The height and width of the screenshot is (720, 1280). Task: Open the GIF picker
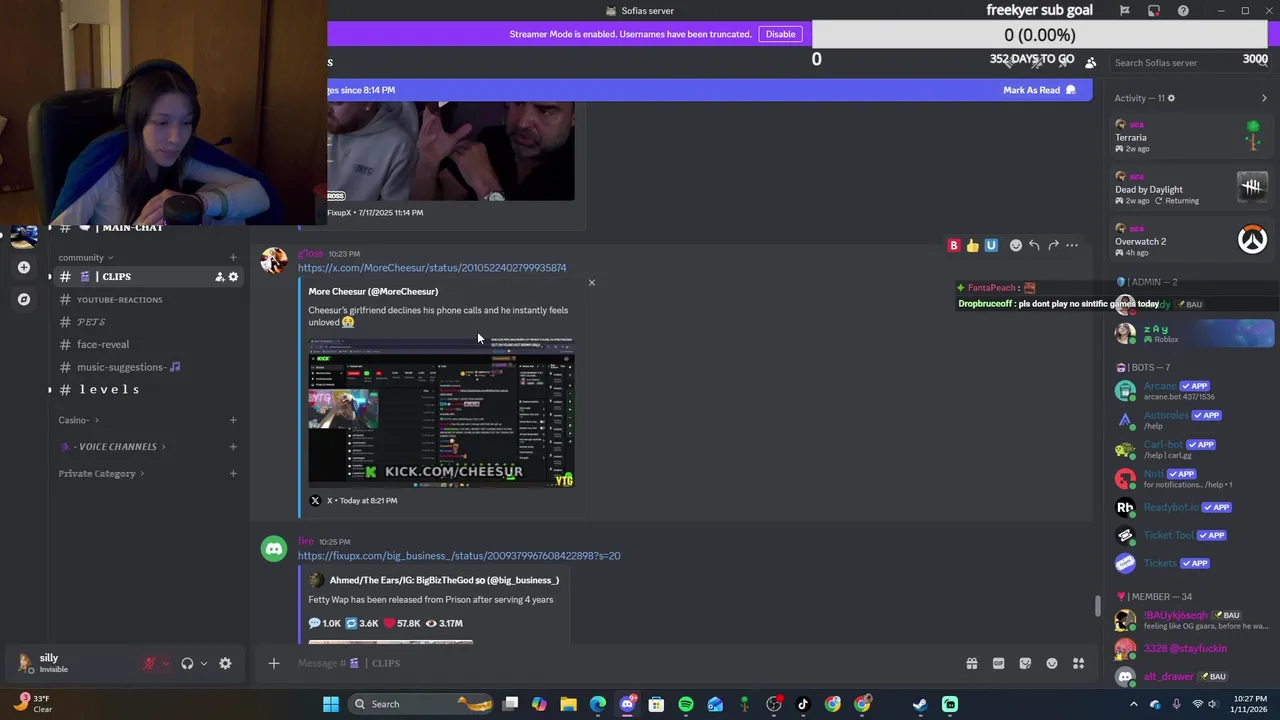[998, 663]
